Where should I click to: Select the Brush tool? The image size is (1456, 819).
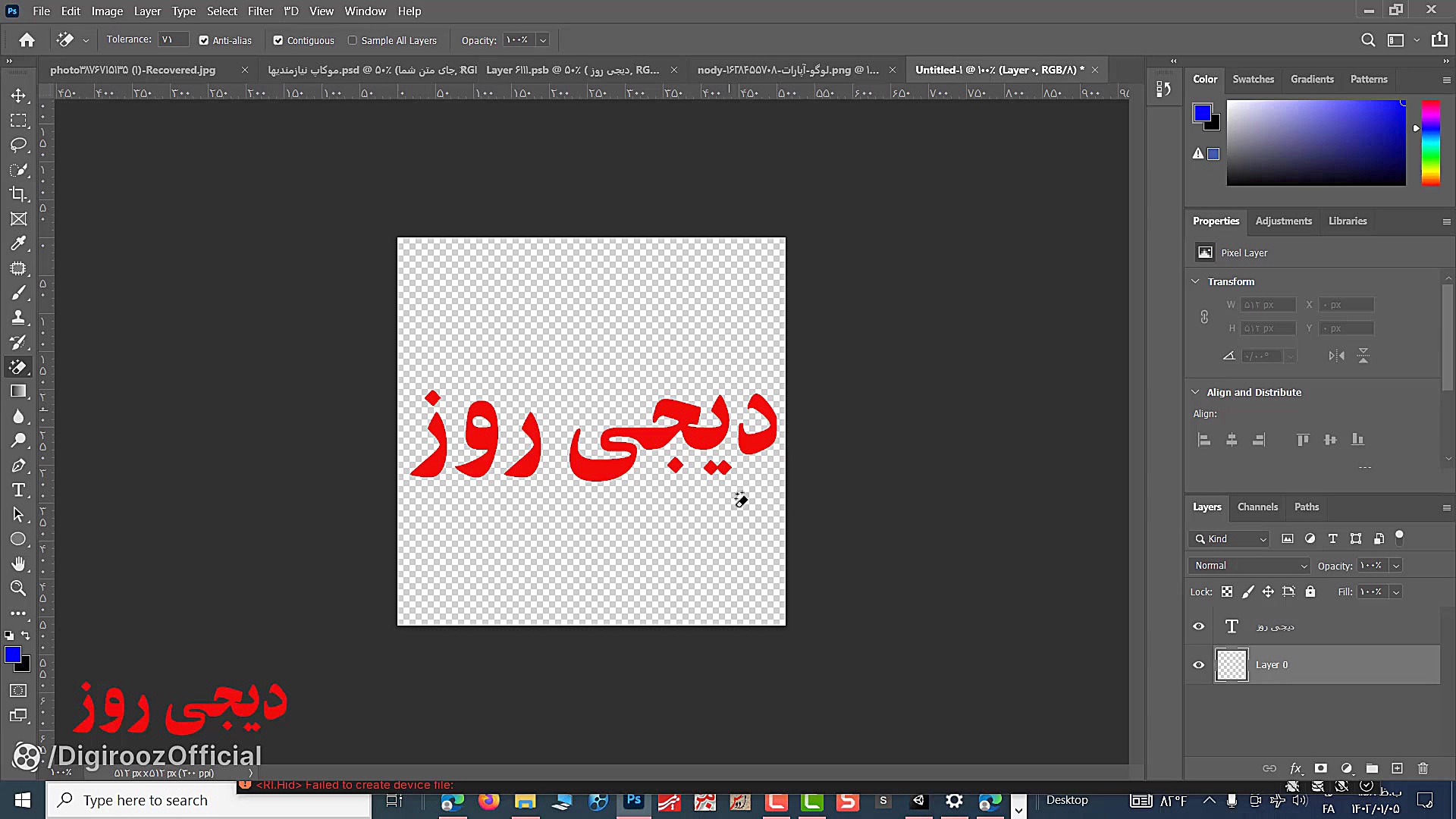click(19, 293)
